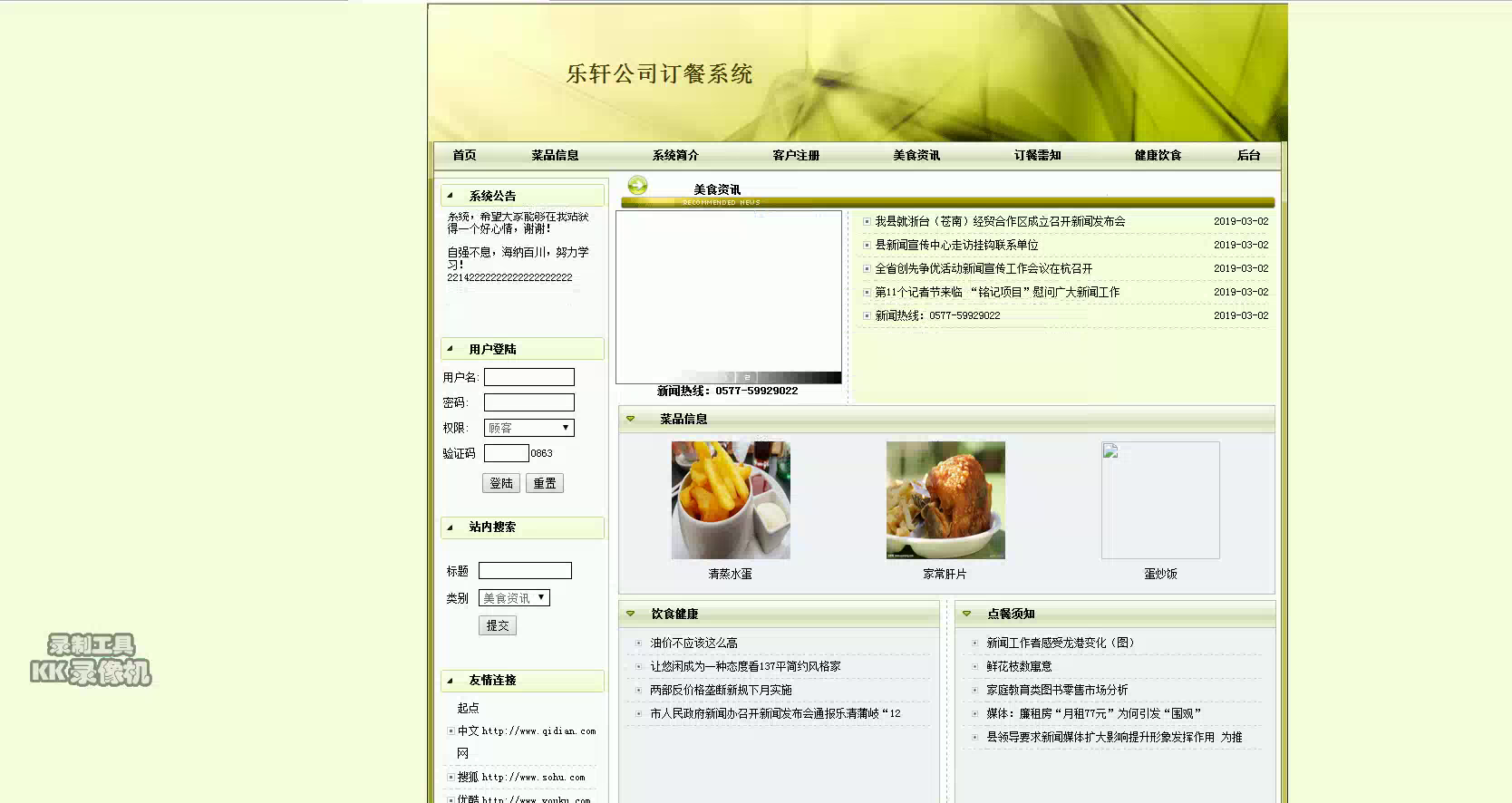
Task: Click the triangle icon next to 站内搜索
Action: pyautogui.click(x=450, y=527)
